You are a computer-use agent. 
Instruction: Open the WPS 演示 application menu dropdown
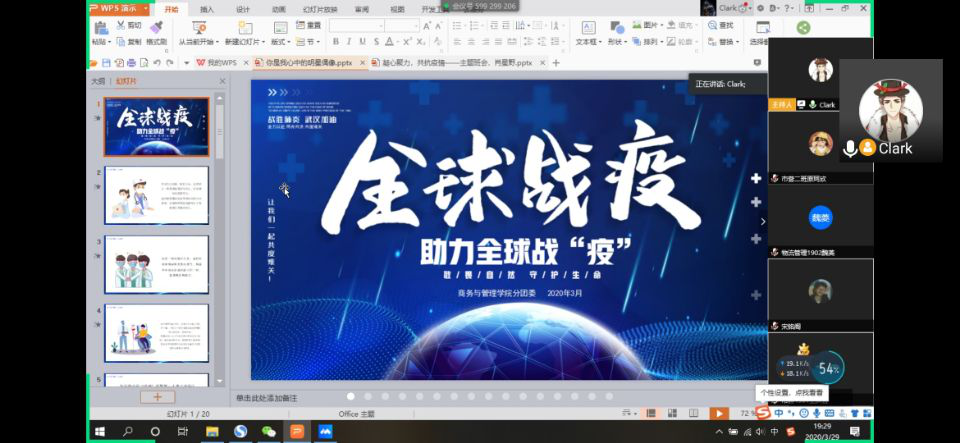pyautogui.click(x=146, y=8)
